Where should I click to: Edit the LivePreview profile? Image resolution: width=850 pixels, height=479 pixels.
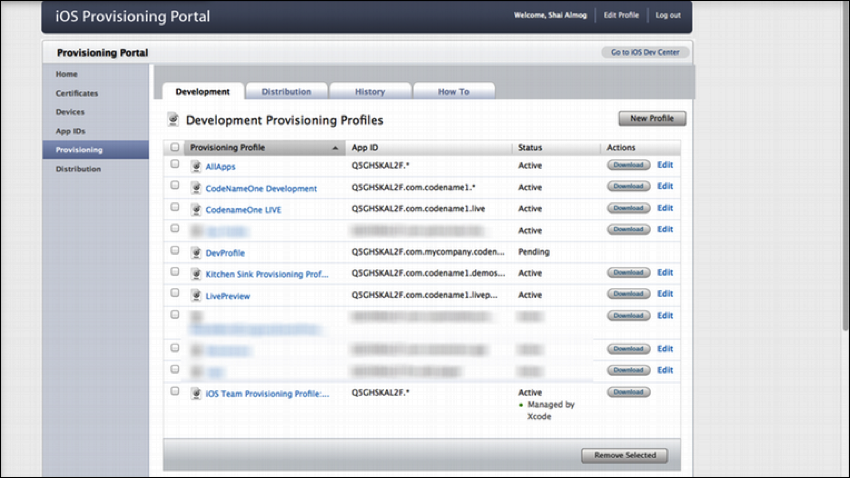click(665, 294)
